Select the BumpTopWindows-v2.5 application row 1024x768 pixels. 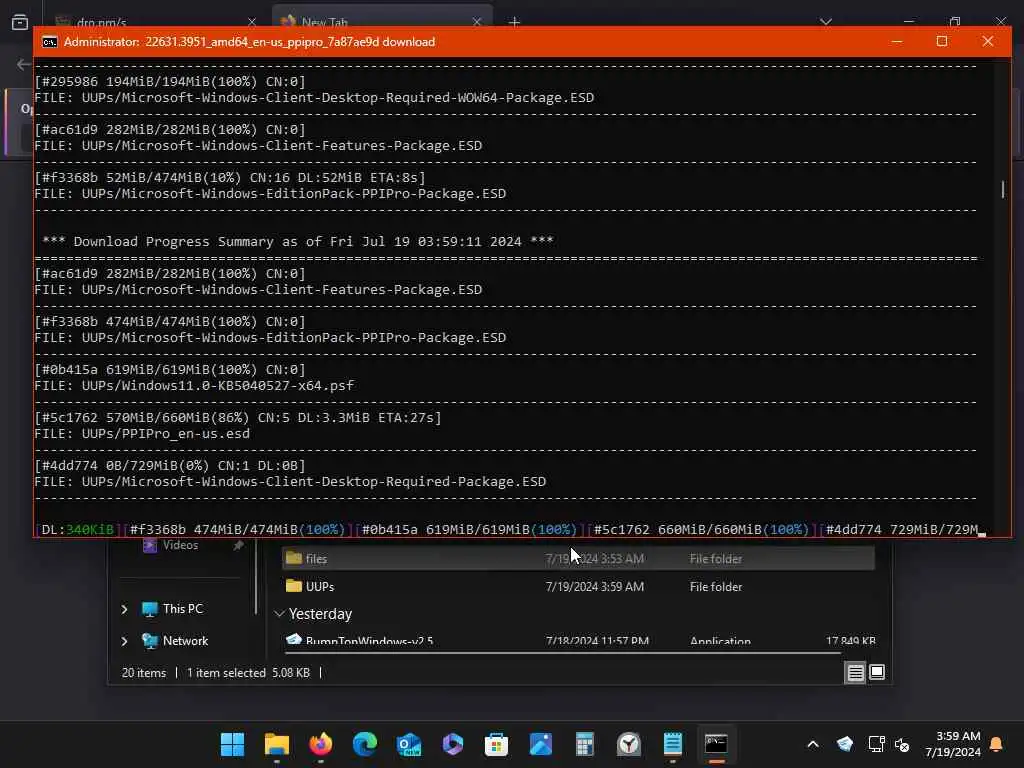[578, 639]
